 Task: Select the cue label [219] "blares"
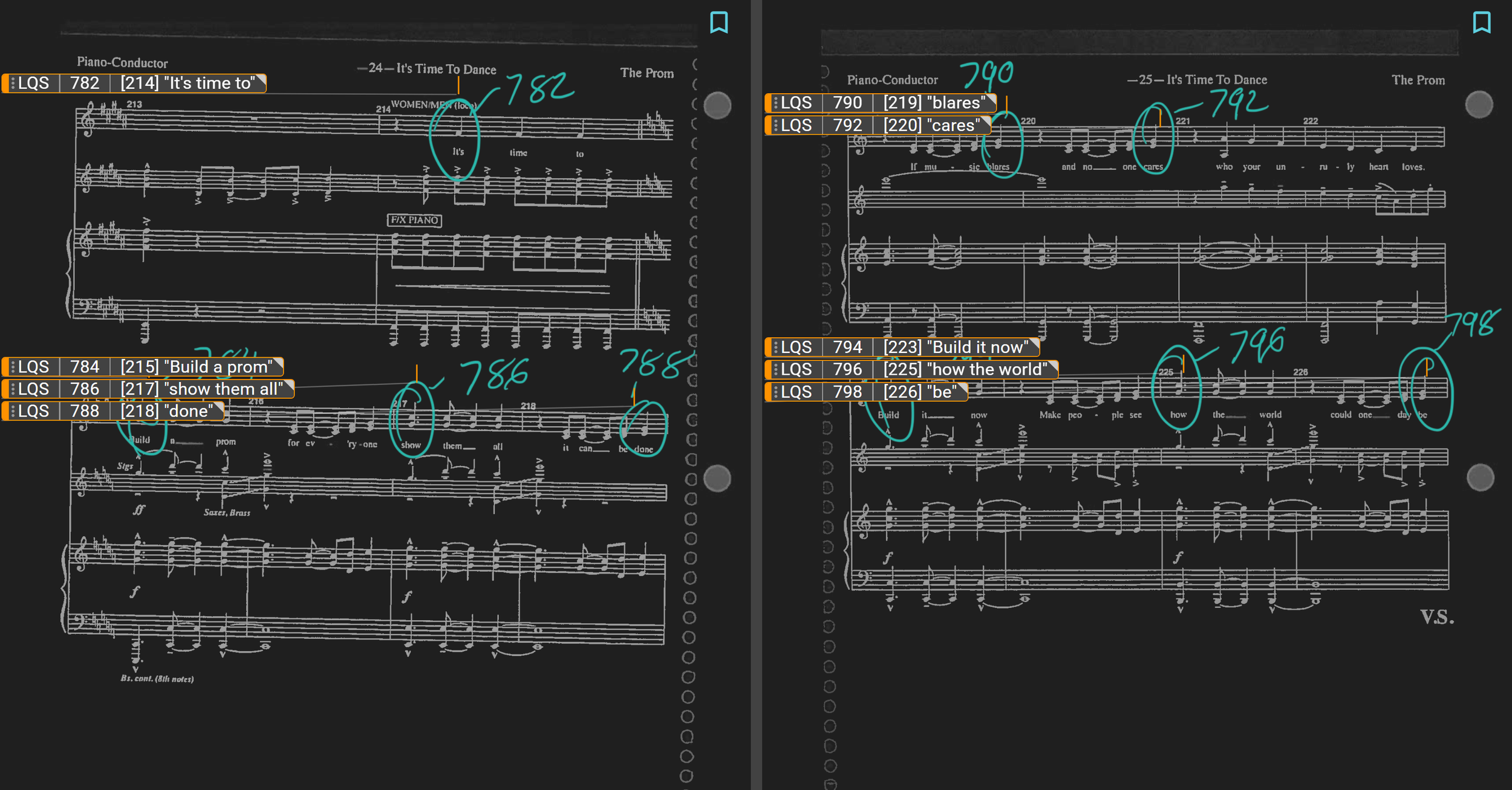(934, 103)
